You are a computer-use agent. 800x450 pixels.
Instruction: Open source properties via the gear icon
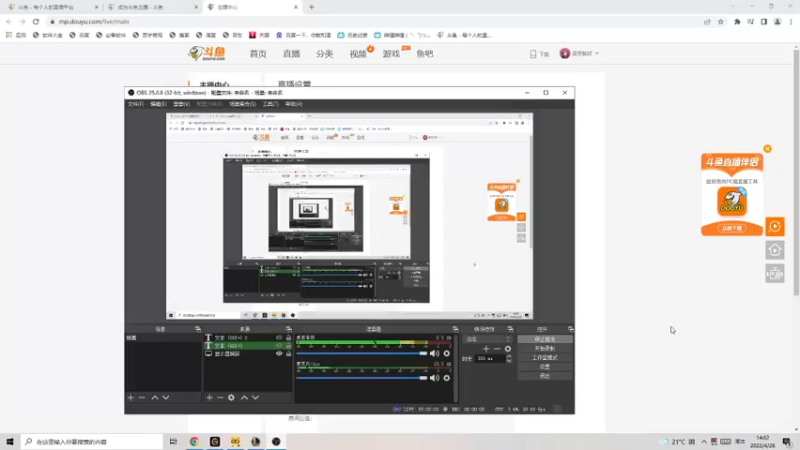pyautogui.click(x=231, y=397)
